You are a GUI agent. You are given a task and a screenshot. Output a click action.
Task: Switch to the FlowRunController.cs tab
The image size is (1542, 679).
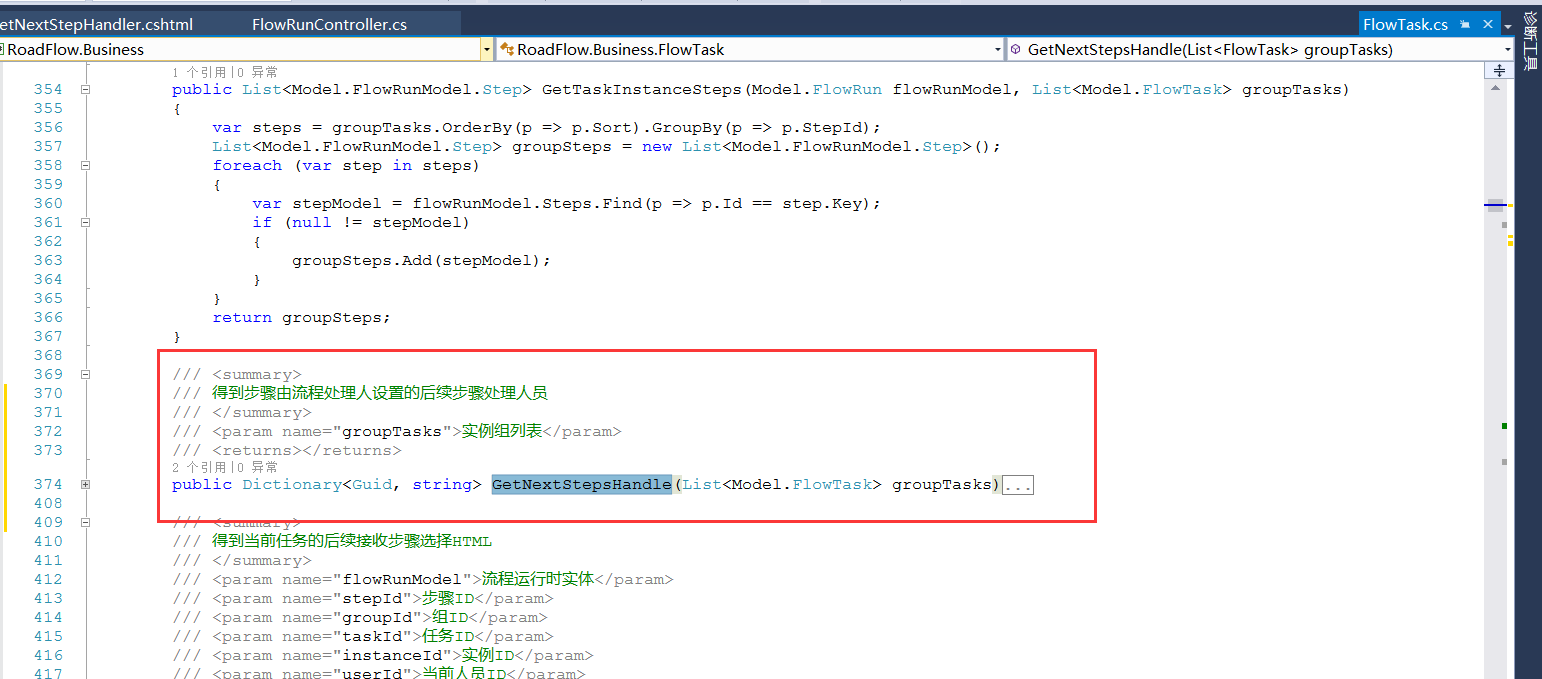(x=329, y=24)
